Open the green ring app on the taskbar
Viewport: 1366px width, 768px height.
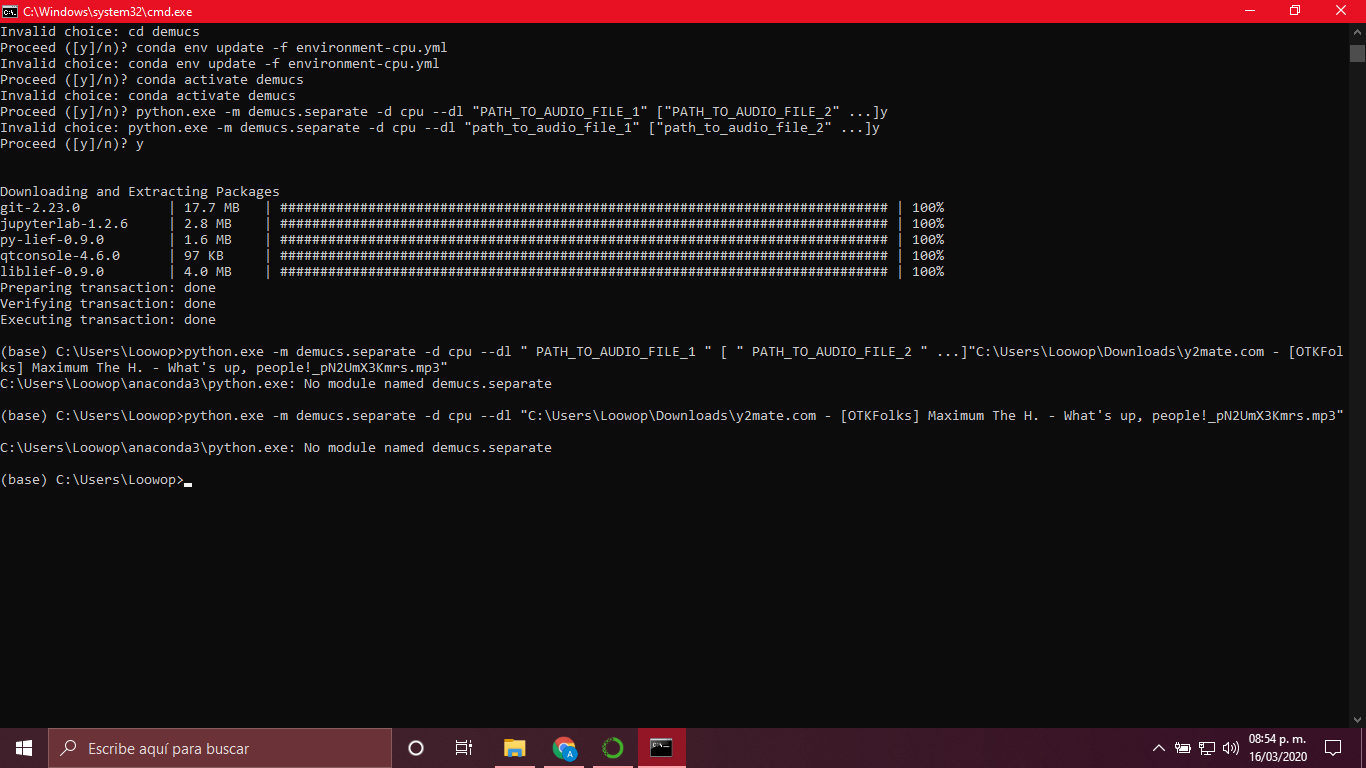click(613, 748)
